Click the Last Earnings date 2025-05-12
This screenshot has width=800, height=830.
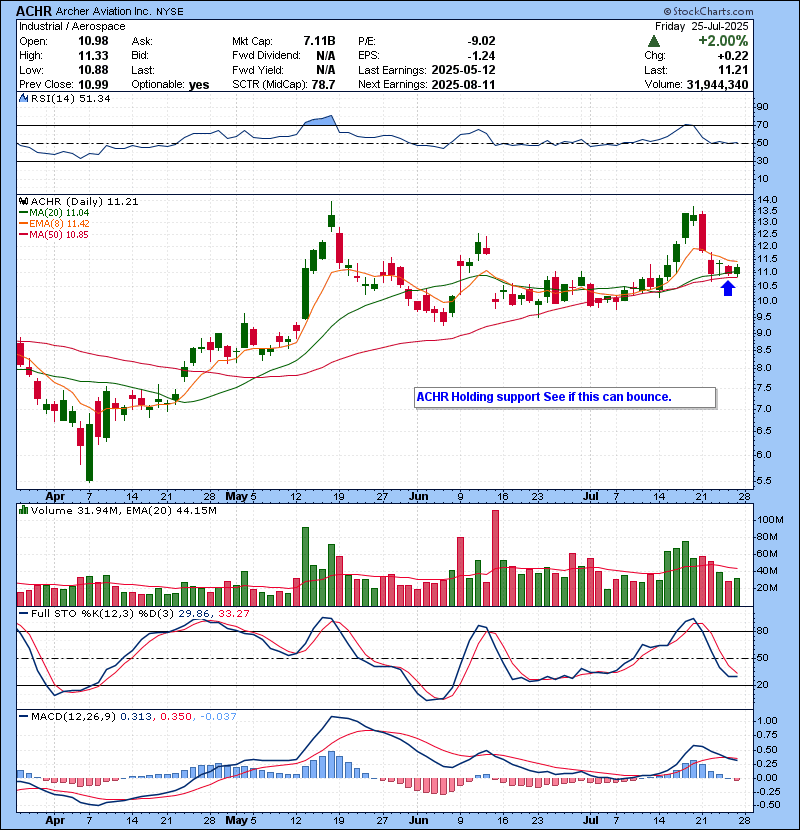click(463, 70)
